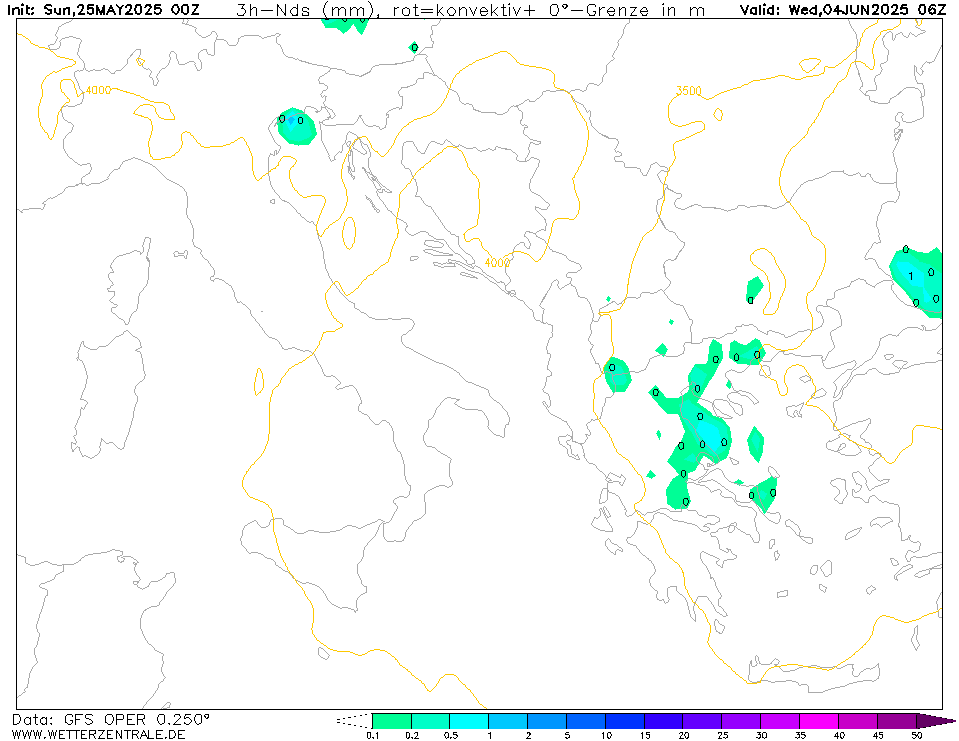Viewport: 959px width, 741px height.
Task: Select the legend swatch between 1 and 2
Action: click(x=508, y=721)
